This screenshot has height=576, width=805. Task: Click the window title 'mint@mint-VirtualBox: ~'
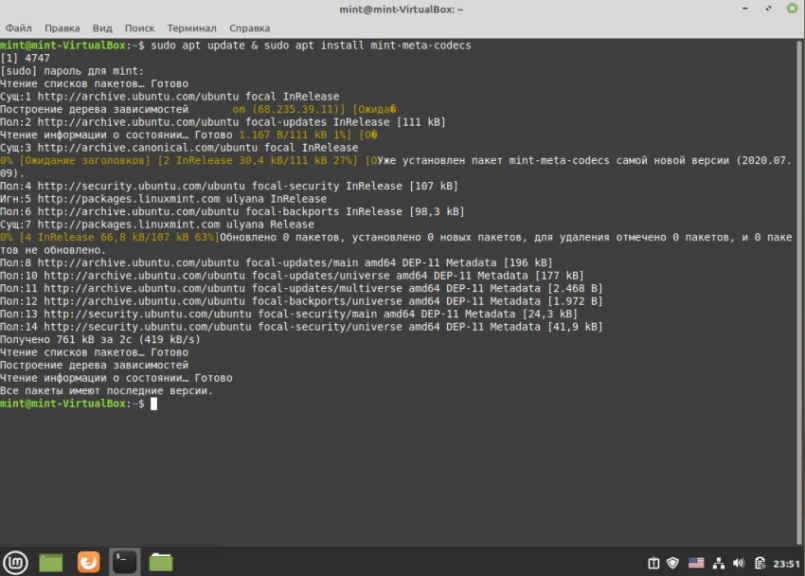tap(401, 9)
